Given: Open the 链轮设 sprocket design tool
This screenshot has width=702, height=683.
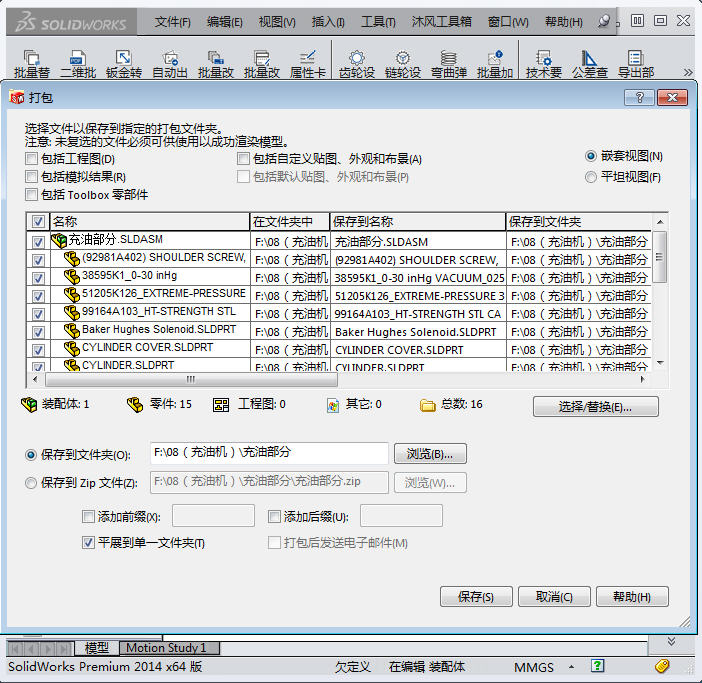Looking at the screenshot, I should 402,64.
